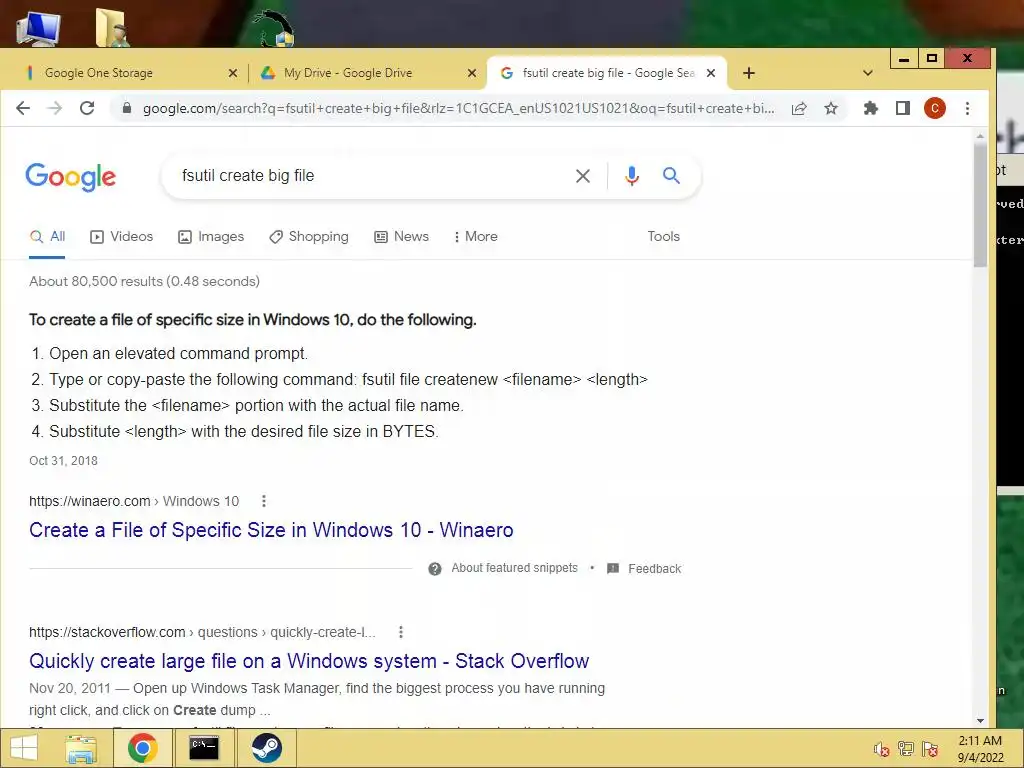Clear the search box with the X
The width and height of the screenshot is (1024, 768).
tap(583, 176)
